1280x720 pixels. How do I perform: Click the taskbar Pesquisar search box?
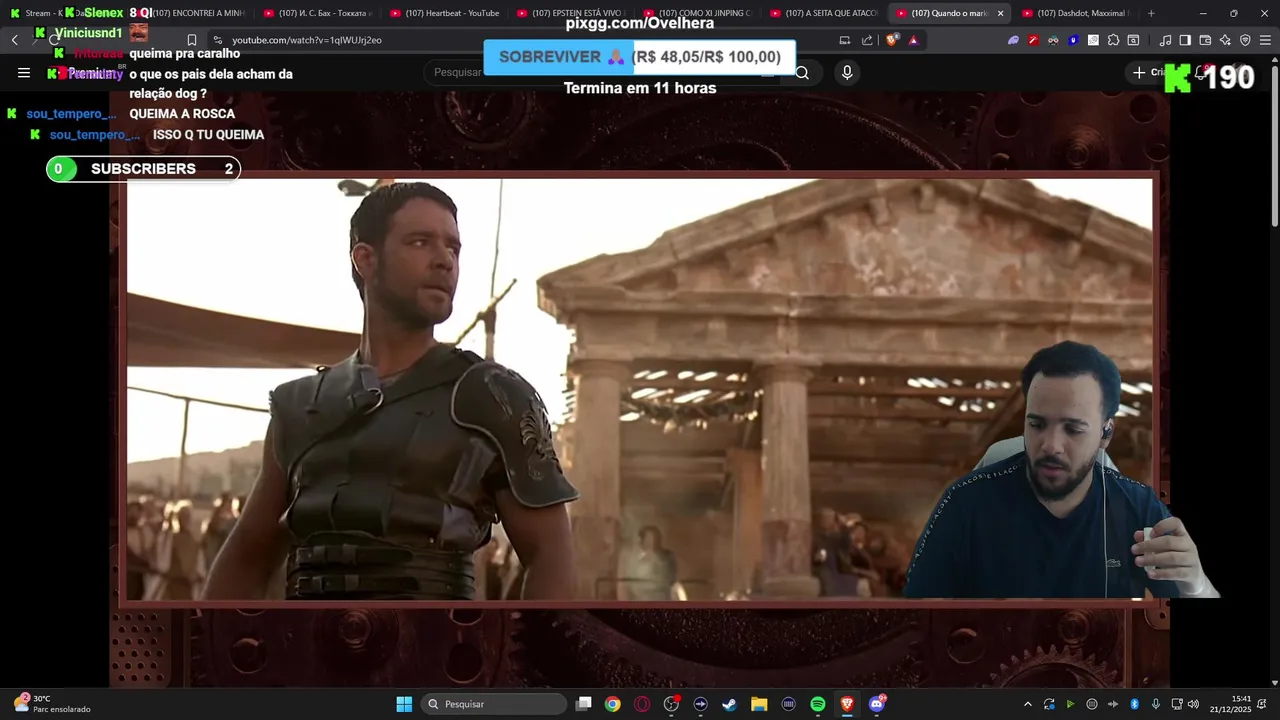click(x=494, y=704)
